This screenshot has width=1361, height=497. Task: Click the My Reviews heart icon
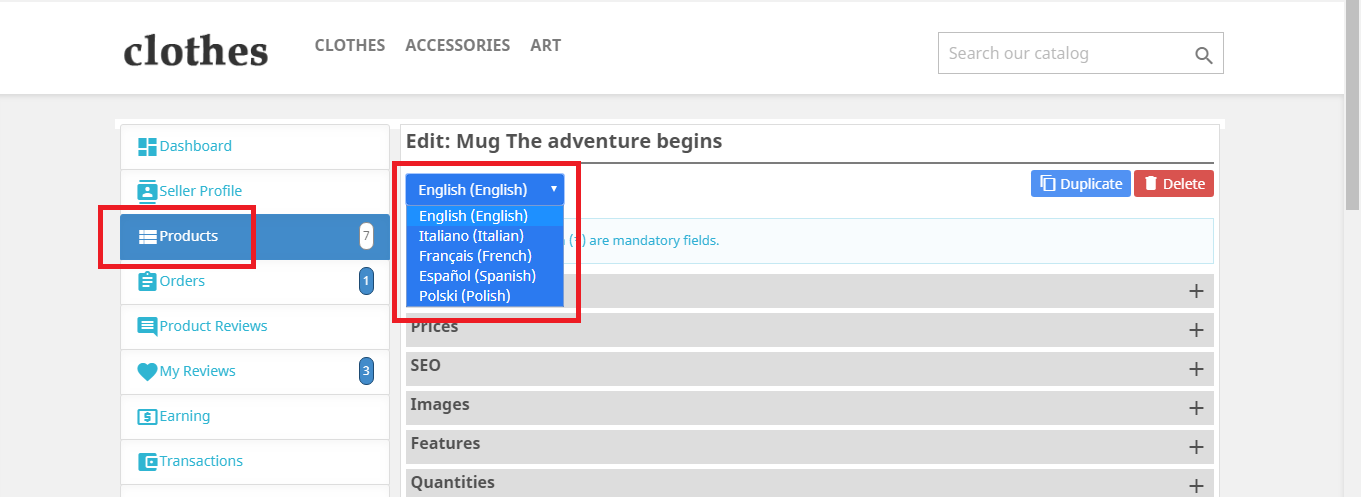(x=147, y=371)
